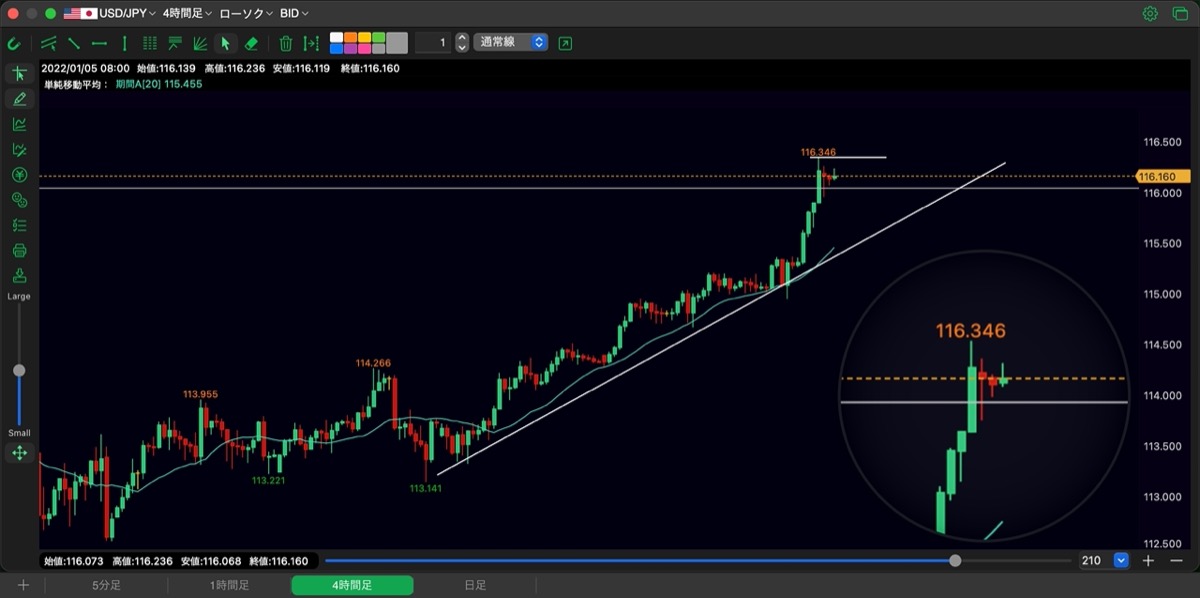
Task: Click the line width number field
Action: [432, 43]
